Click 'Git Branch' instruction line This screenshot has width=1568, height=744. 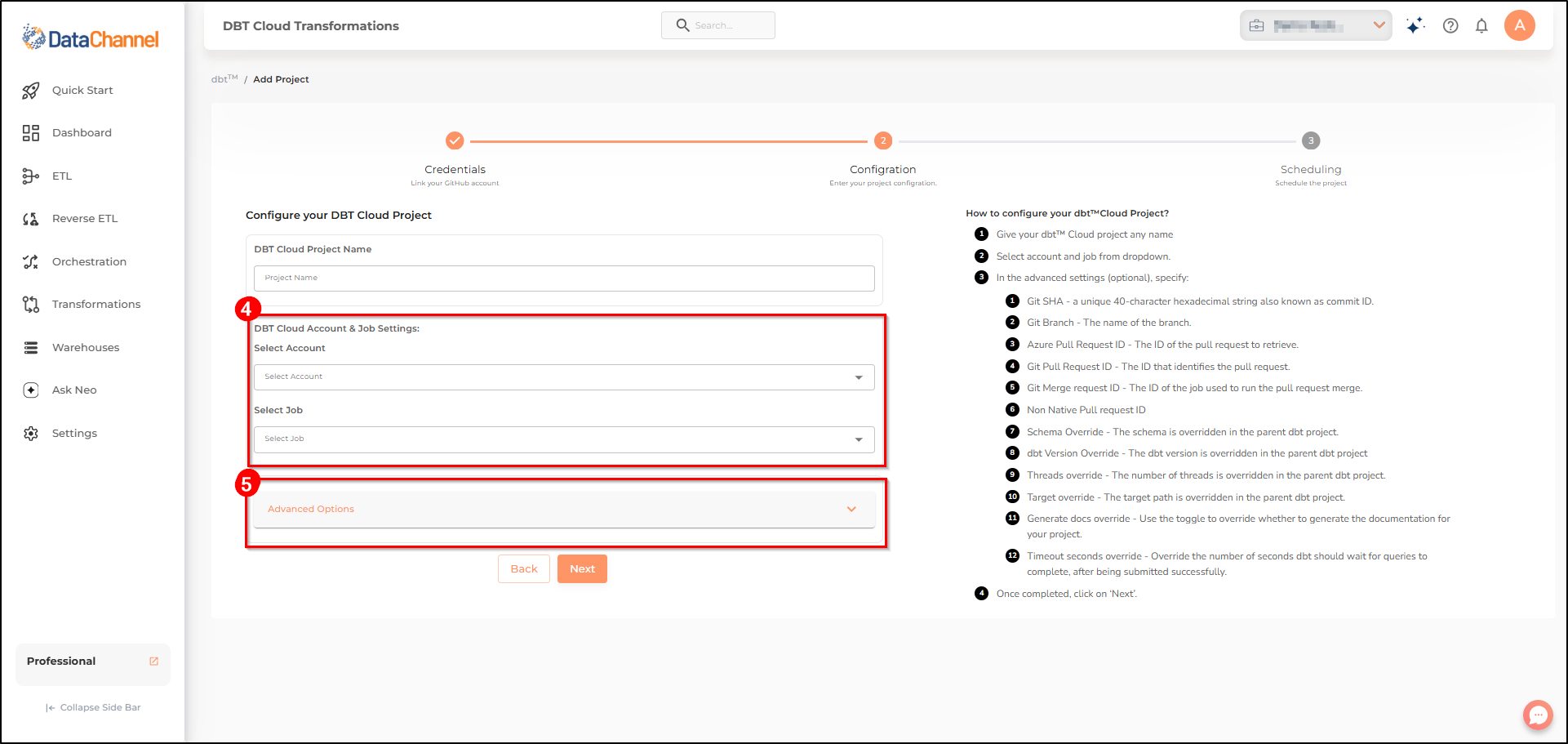click(x=1109, y=323)
